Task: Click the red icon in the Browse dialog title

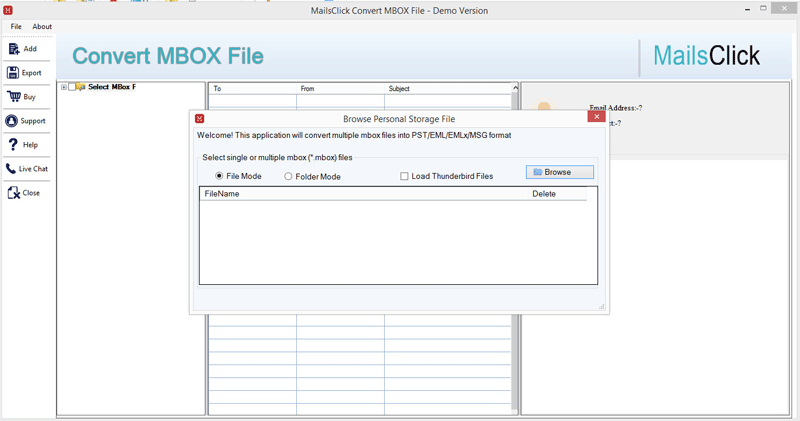Action: [x=199, y=119]
